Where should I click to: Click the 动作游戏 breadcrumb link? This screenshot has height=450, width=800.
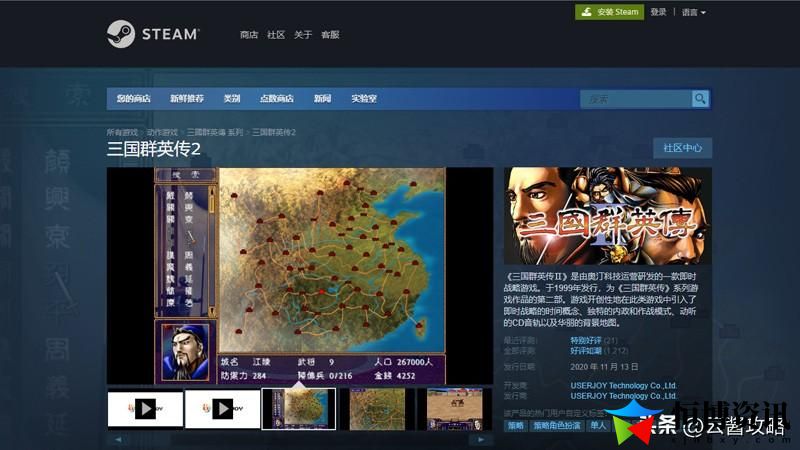162,132
